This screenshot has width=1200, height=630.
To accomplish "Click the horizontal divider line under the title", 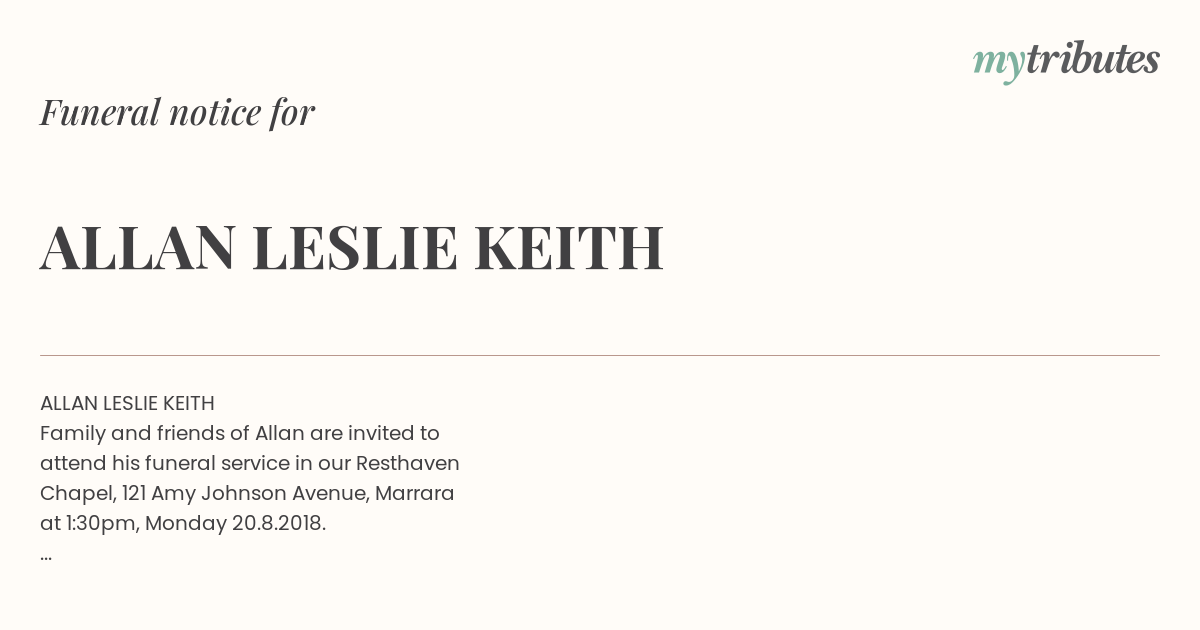I will (600, 355).
